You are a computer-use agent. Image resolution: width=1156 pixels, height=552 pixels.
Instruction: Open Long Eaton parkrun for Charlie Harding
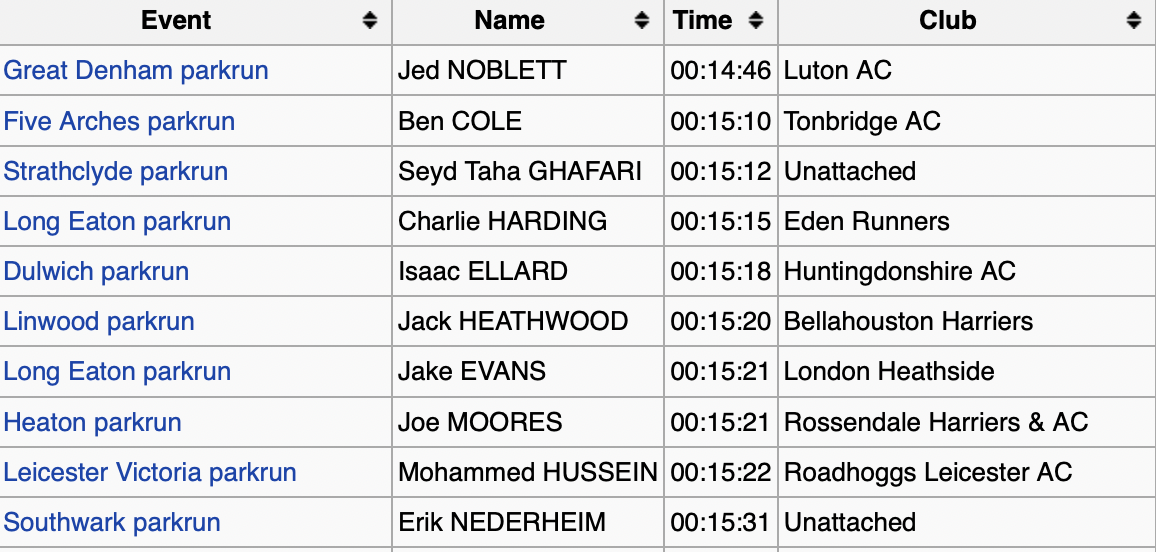click(117, 222)
